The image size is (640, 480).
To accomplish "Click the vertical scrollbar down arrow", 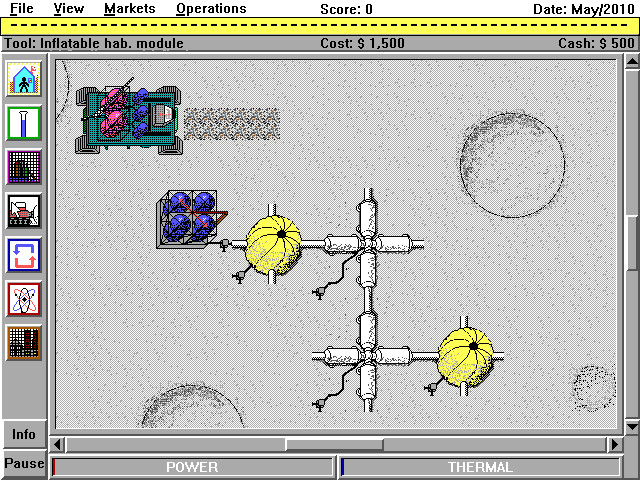I will coord(632,427).
